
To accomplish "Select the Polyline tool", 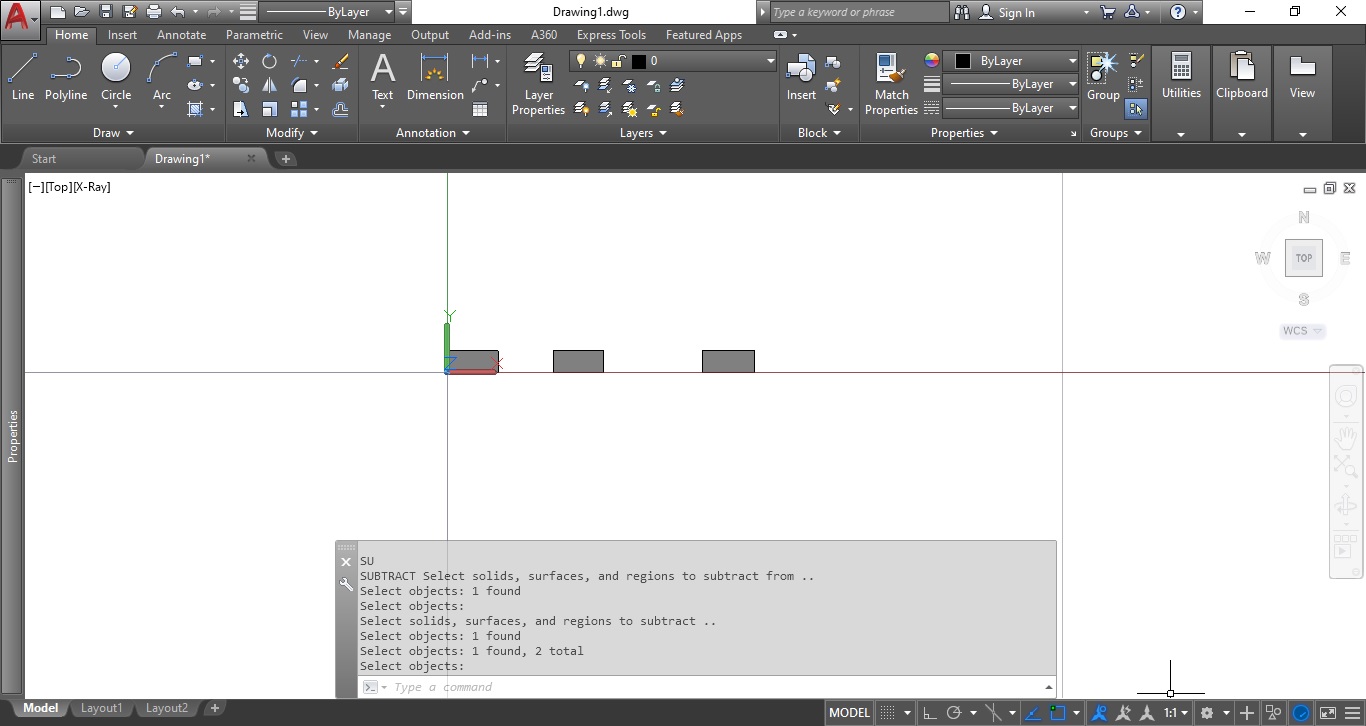I will 65,78.
